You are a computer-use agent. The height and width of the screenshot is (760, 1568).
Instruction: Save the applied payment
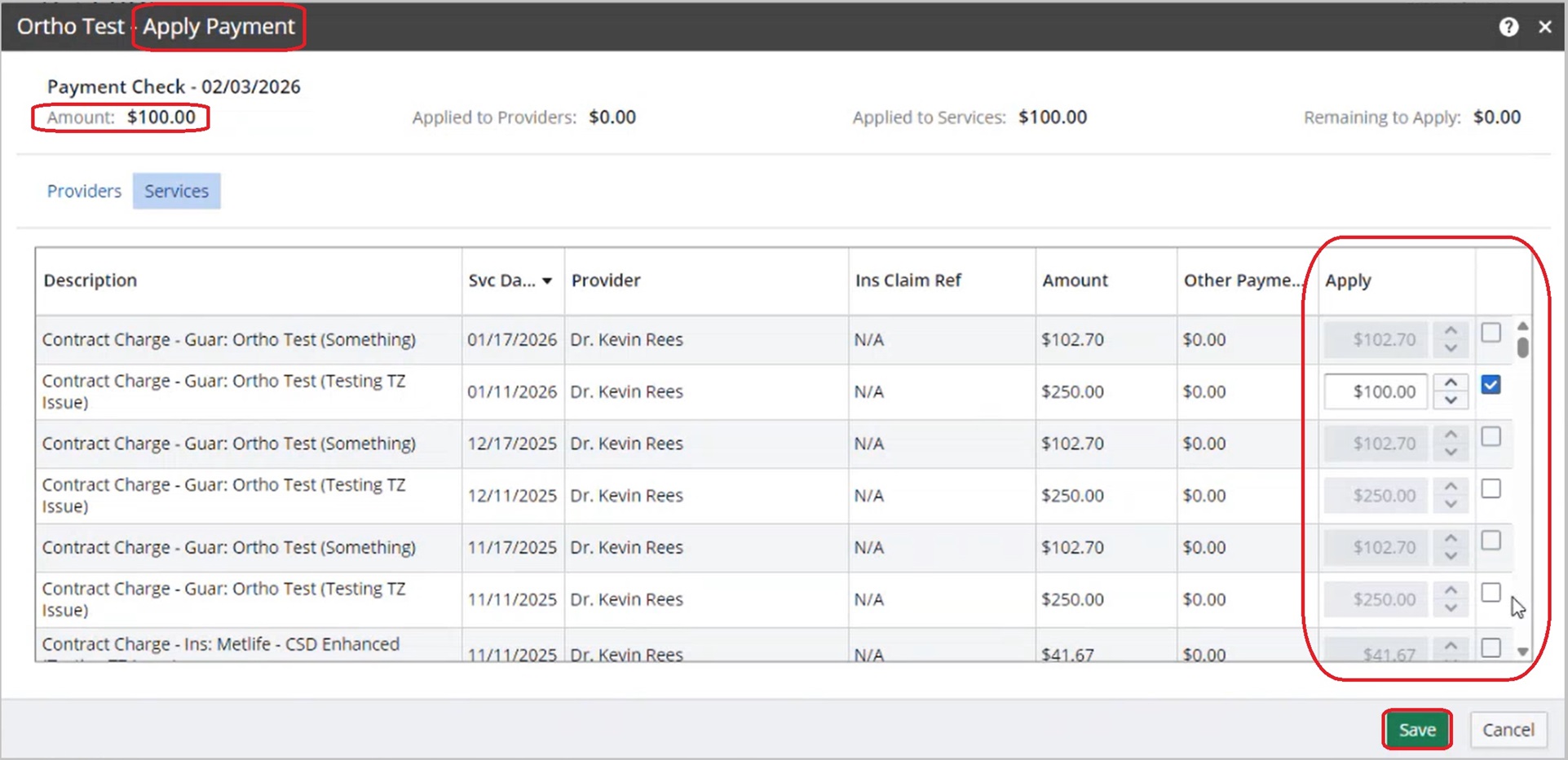(1416, 730)
